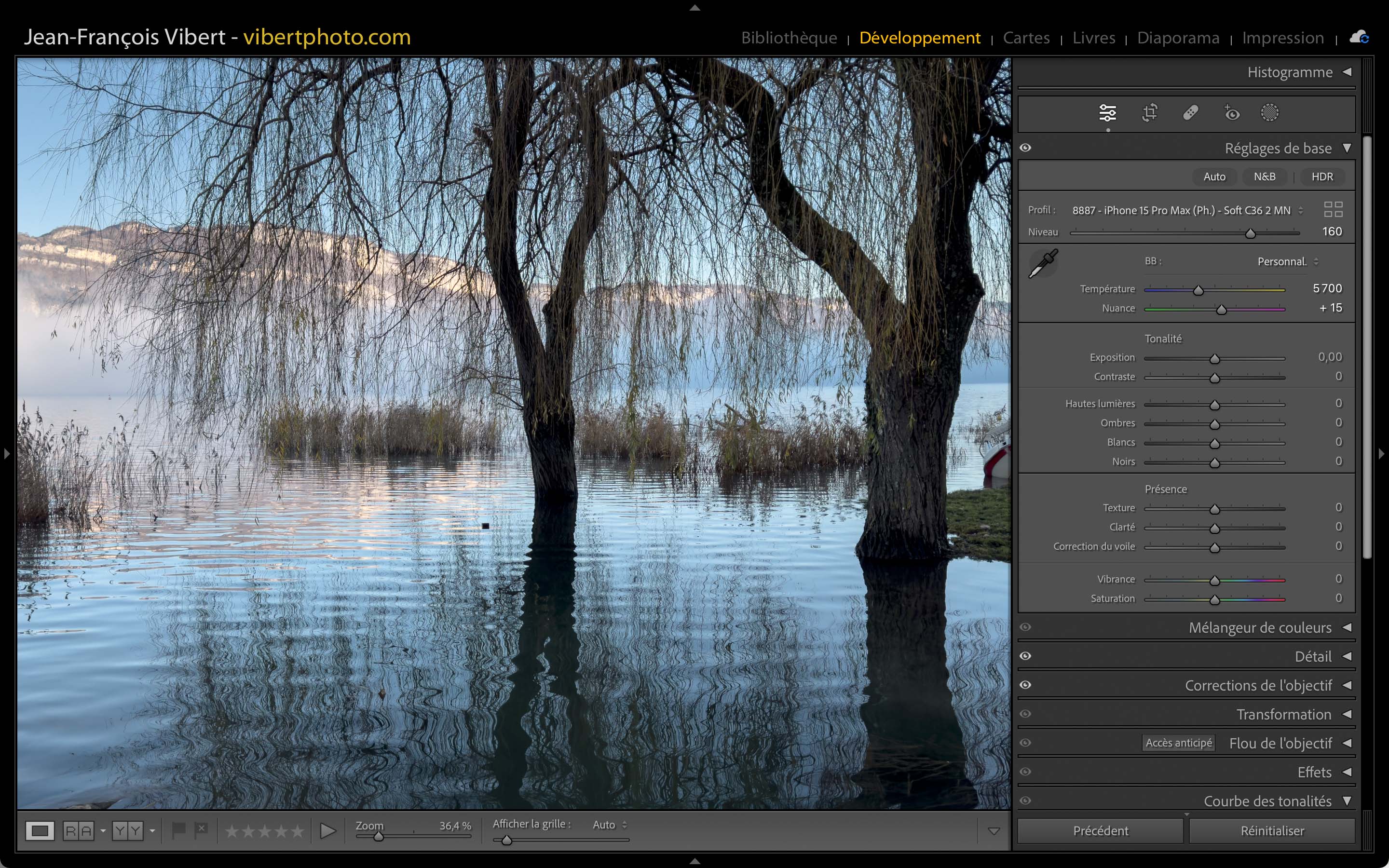1389x868 pixels.
Task: Click the cloud sync status icon
Action: (x=1359, y=38)
